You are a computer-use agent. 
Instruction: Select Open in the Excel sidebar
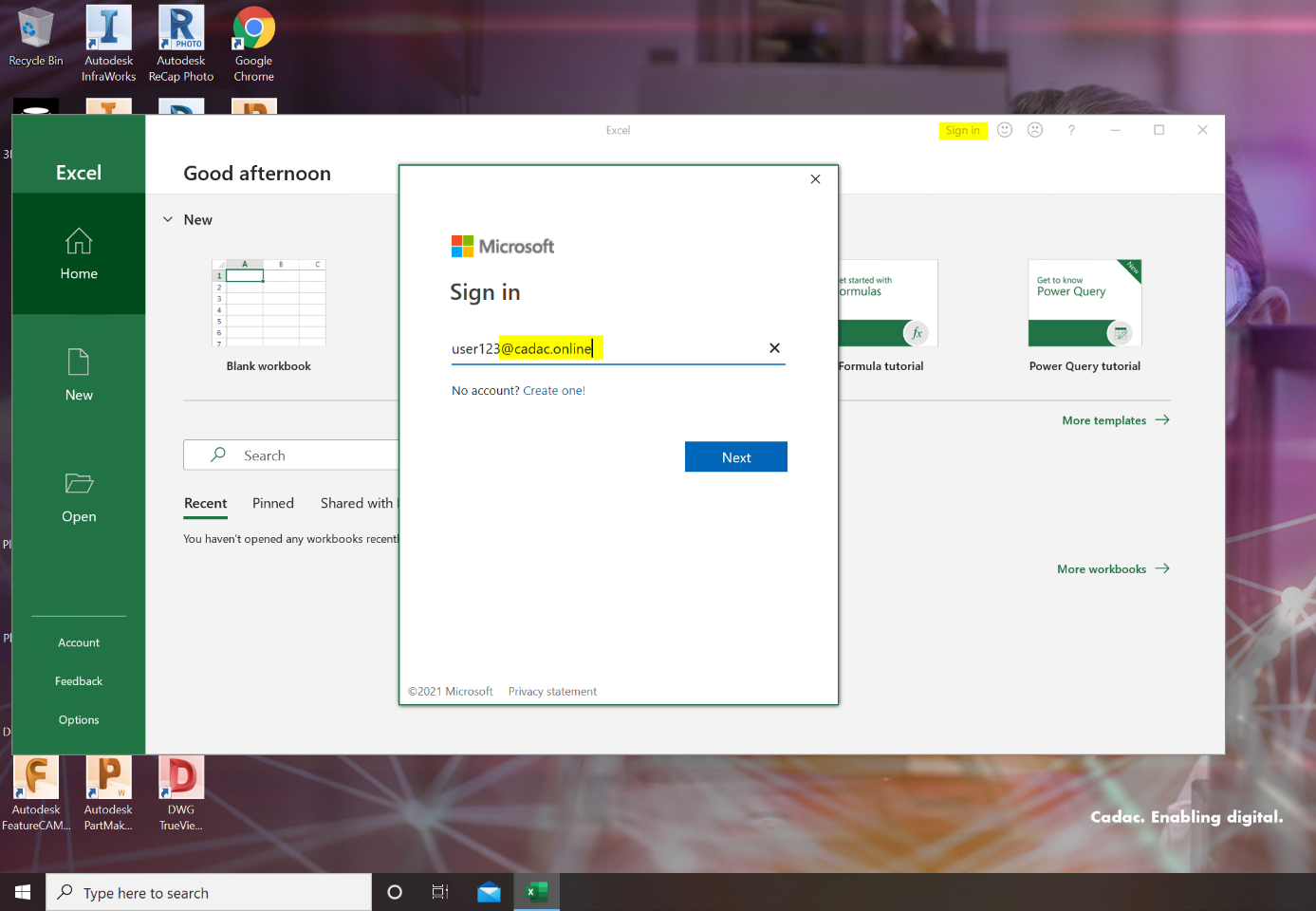79,497
